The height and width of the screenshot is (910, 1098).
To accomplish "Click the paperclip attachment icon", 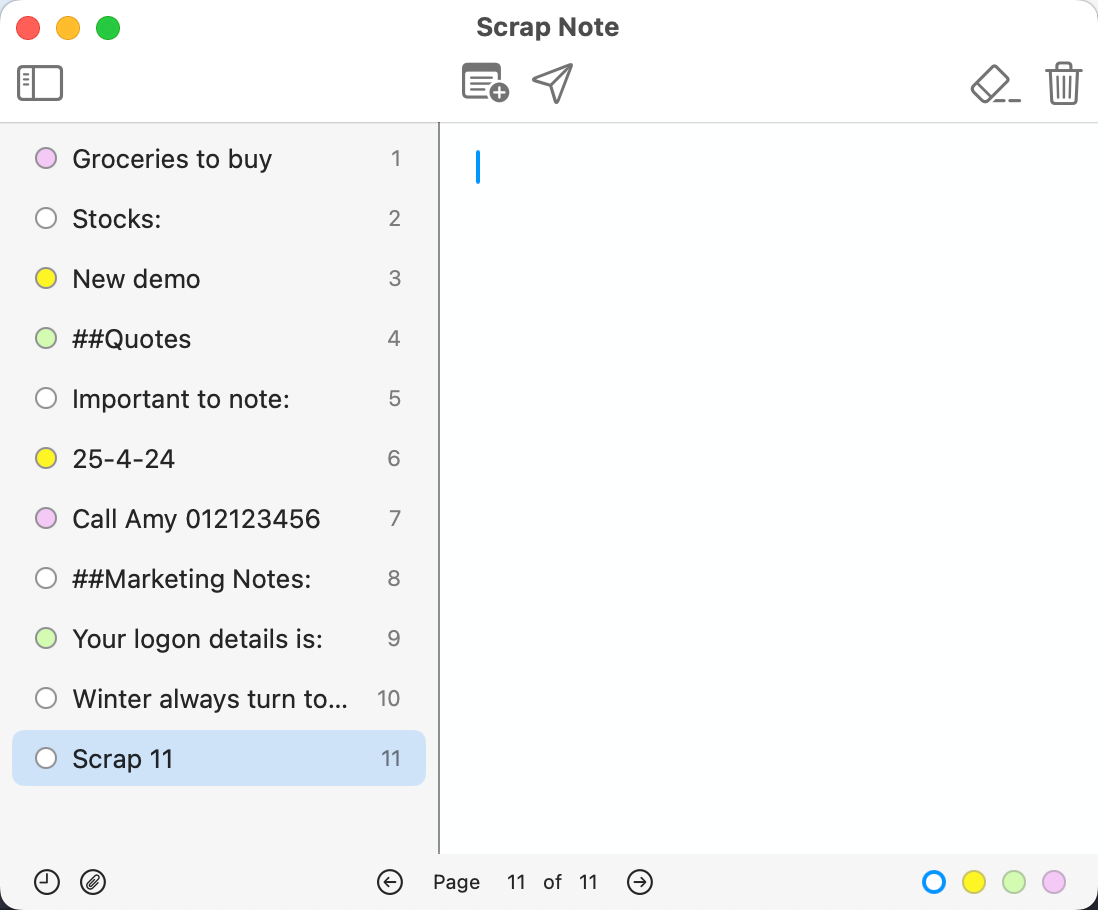I will 93,882.
